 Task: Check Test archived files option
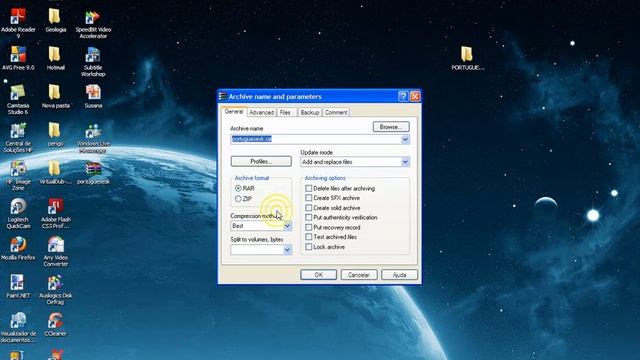[x=309, y=237]
